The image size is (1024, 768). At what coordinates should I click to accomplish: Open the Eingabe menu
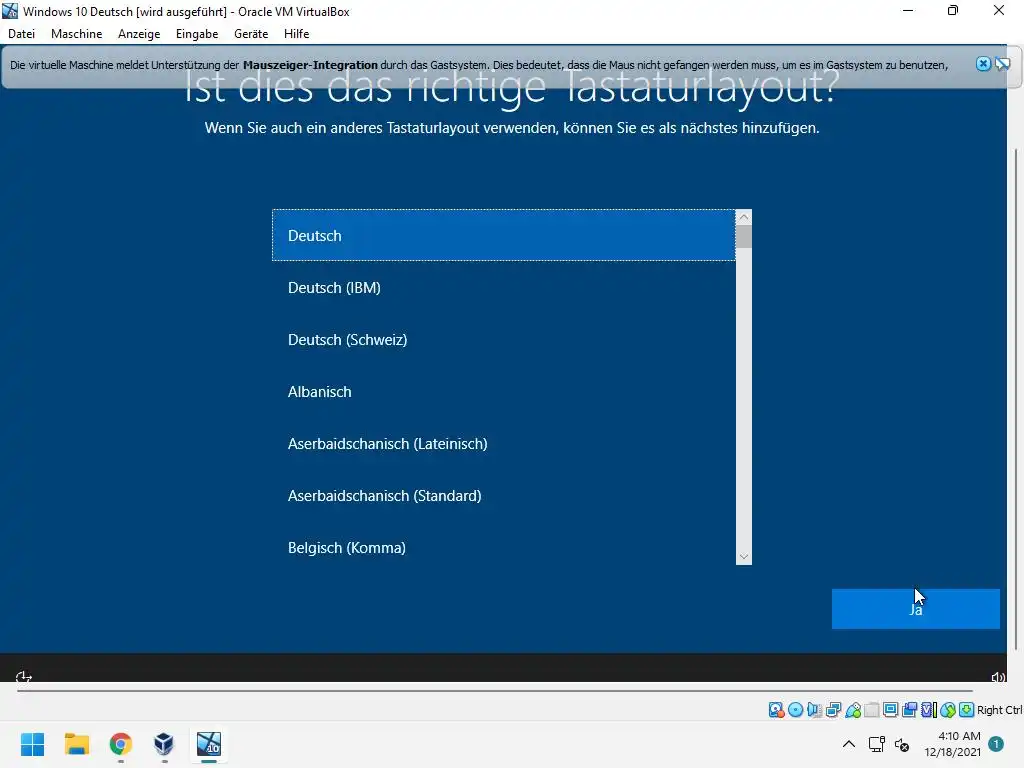click(197, 33)
